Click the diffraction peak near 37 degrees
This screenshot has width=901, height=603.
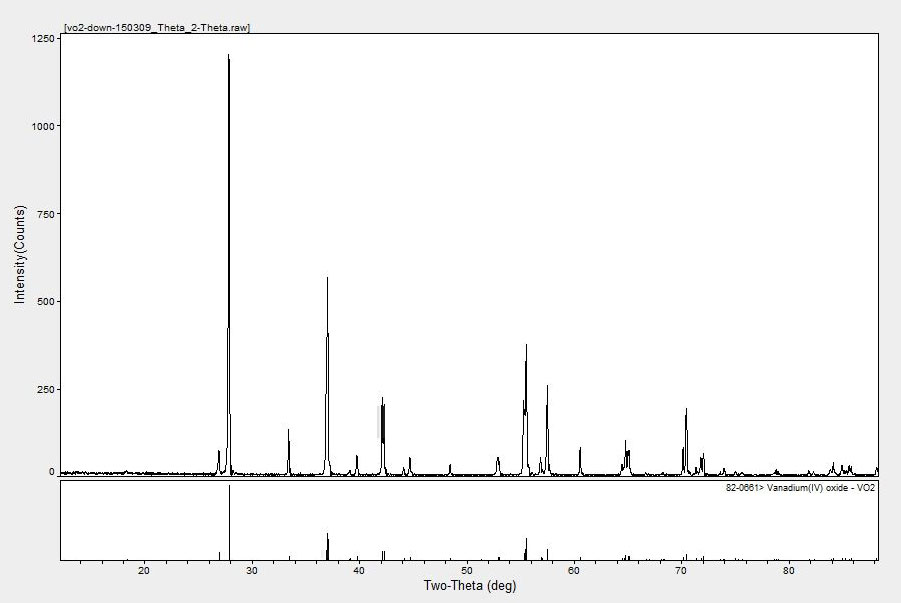click(328, 376)
